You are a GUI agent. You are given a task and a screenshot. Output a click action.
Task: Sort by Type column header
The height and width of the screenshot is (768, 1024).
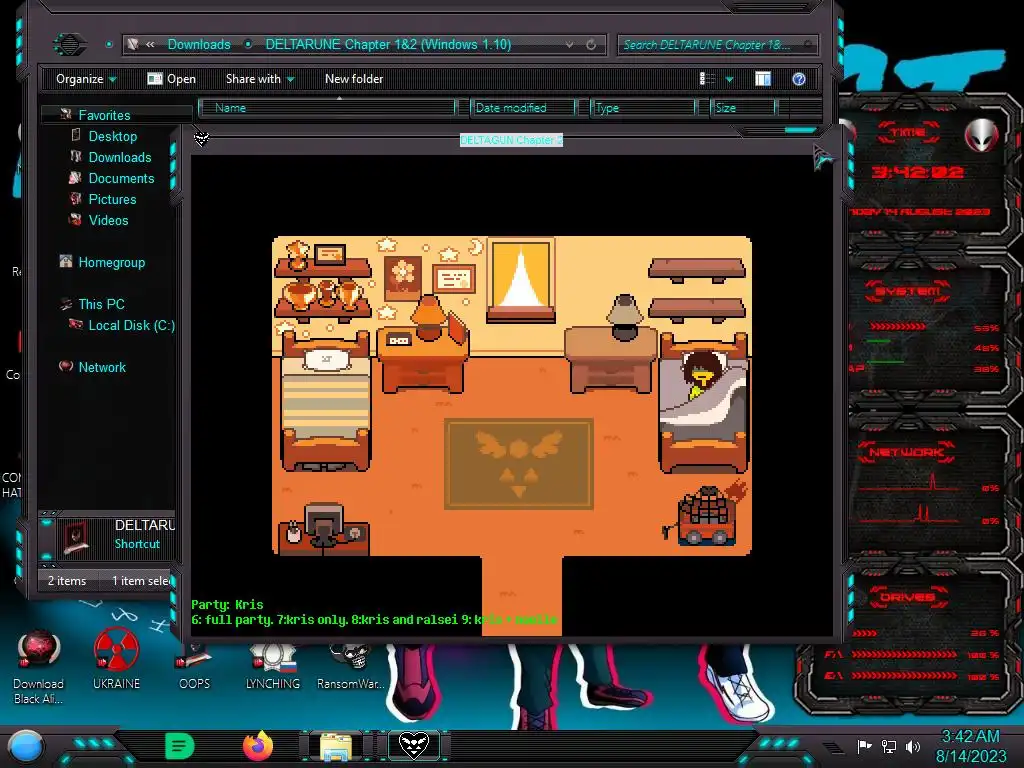click(x=643, y=108)
